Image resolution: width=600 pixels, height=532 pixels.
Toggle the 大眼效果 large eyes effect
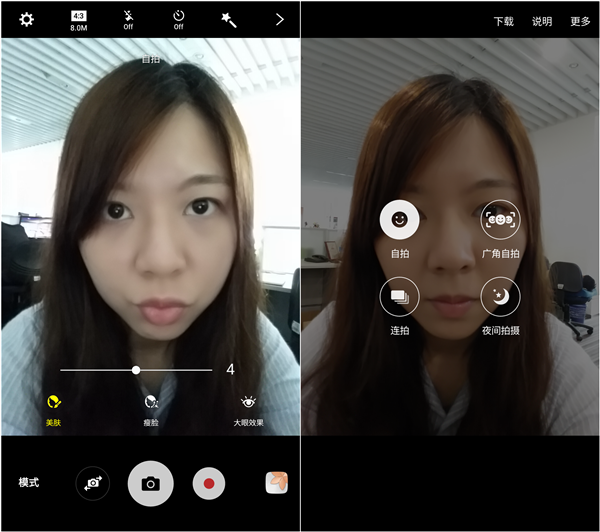249,408
